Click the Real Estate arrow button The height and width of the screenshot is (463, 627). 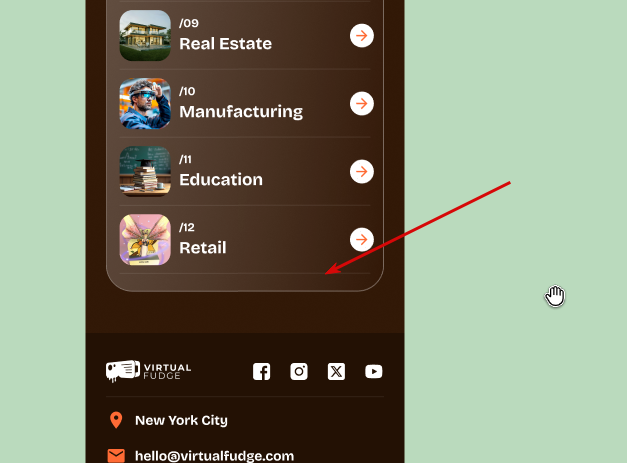click(x=361, y=36)
